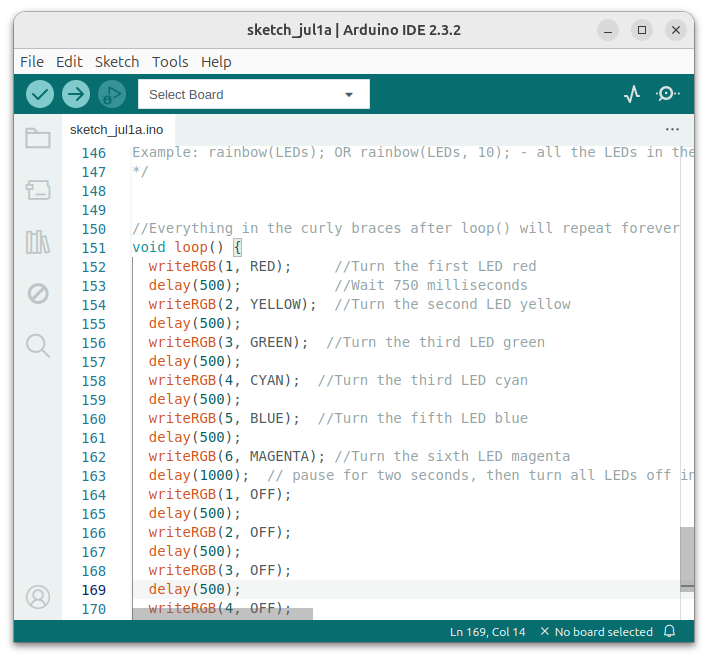Click on writeRGB(5, BLUE); line
This screenshot has width=708, height=659.
(x=224, y=418)
